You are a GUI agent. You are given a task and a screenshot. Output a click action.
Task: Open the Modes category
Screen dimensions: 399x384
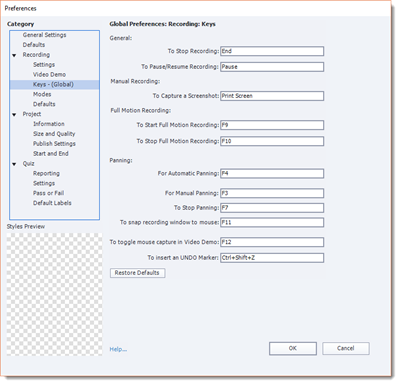click(42, 94)
